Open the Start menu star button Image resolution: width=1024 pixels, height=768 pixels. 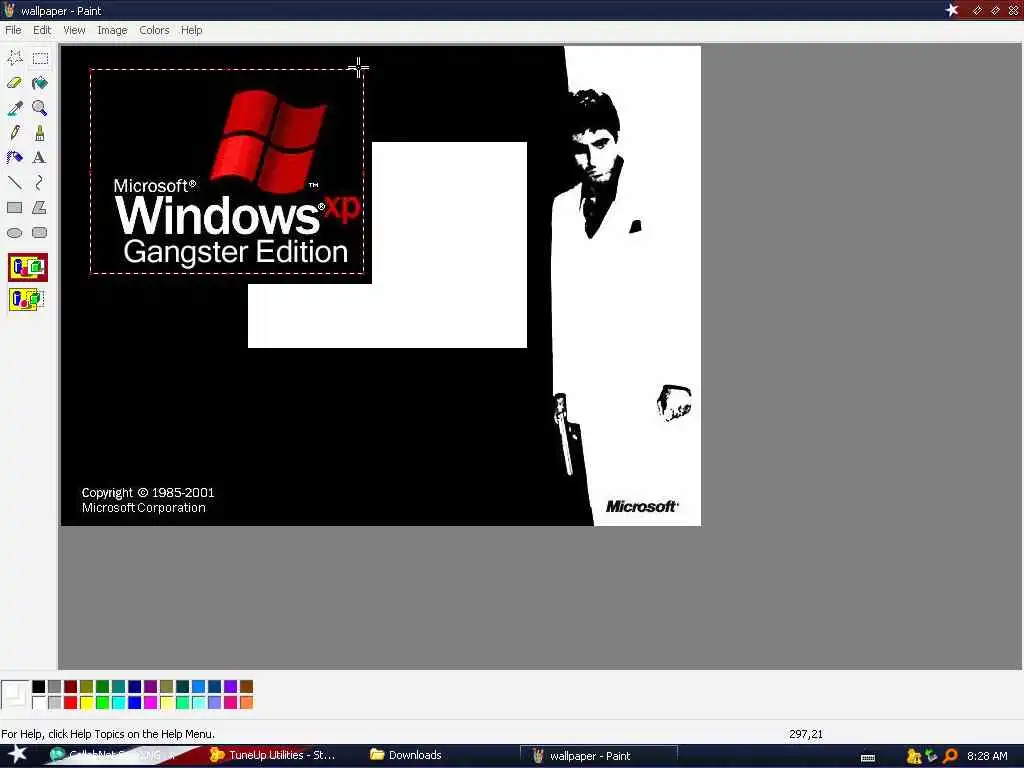coord(17,754)
